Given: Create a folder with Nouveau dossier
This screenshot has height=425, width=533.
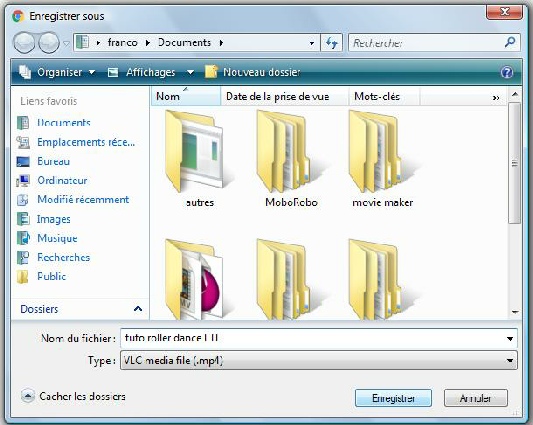Looking at the screenshot, I should 253,72.
